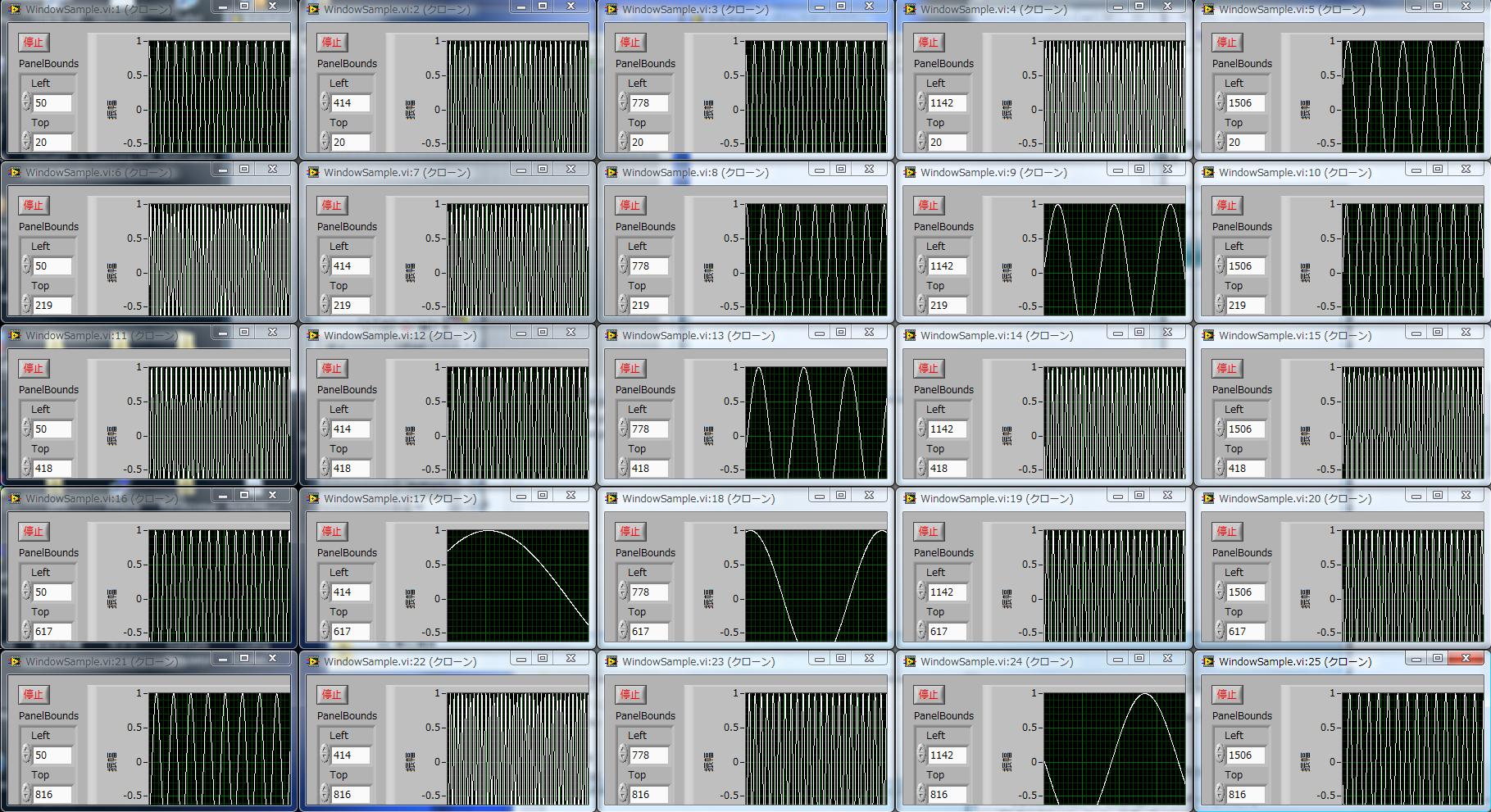1491x812 pixels.
Task: Click the VI icon in WindowSample.vi:23 title bar
Action: 611,661
